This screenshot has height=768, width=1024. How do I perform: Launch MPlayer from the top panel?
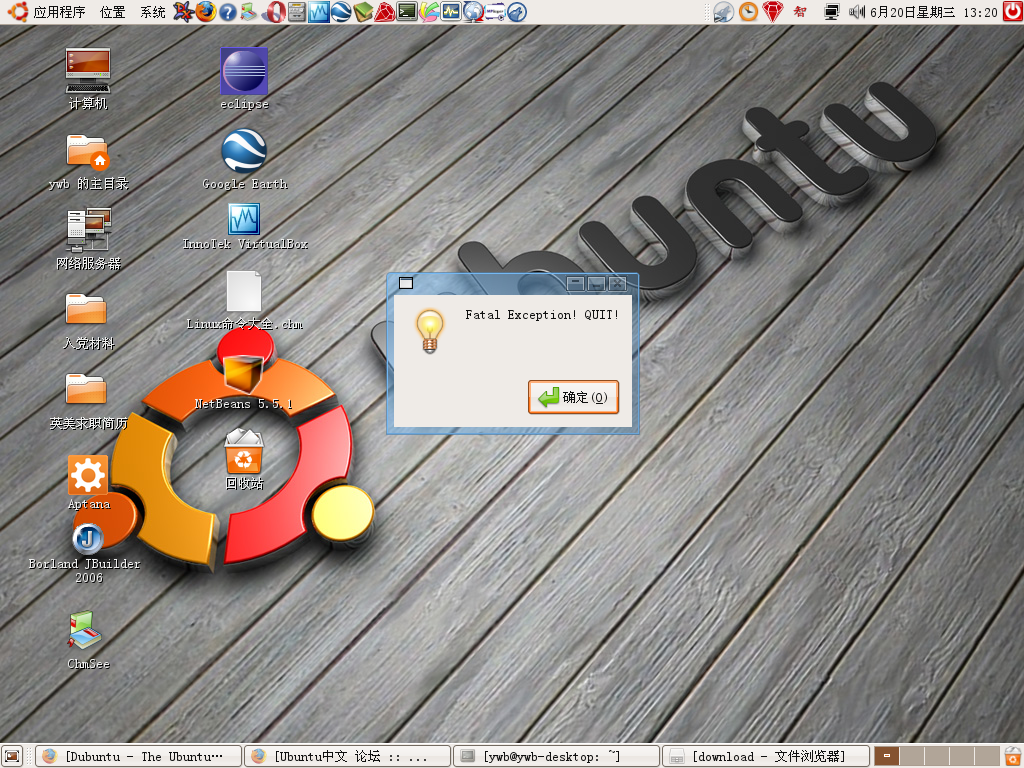495,12
